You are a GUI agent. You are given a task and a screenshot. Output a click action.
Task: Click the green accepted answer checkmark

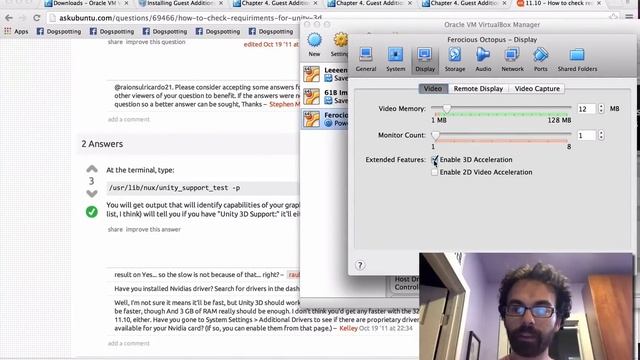point(91,212)
